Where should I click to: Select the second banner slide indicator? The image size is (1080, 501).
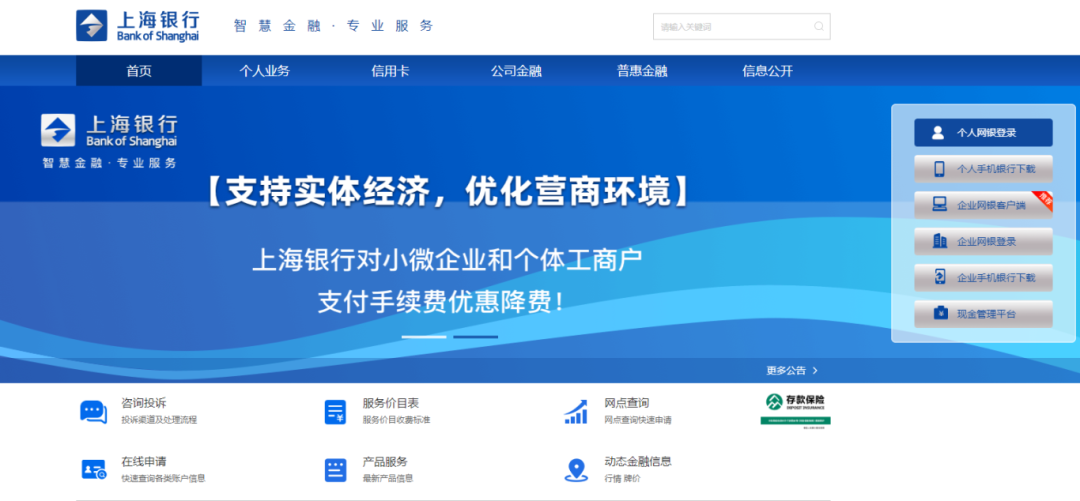click(475, 337)
